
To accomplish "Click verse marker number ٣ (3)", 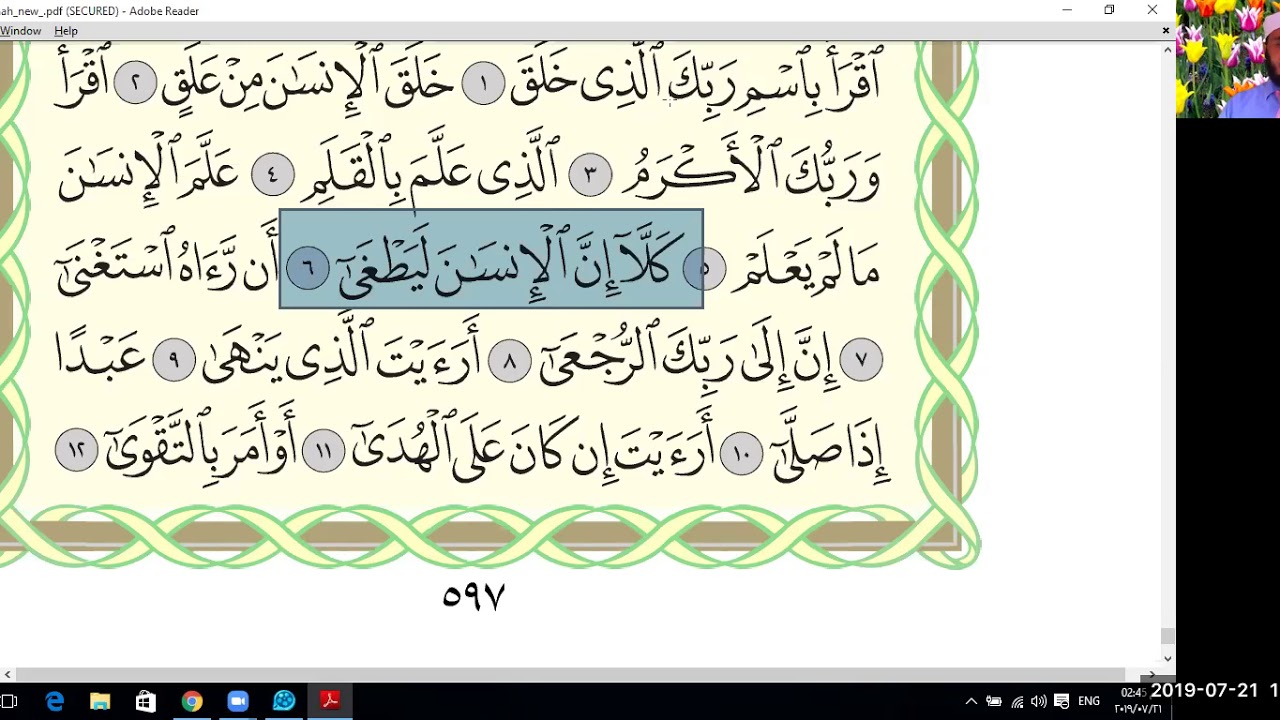I will [x=590, y=176].
